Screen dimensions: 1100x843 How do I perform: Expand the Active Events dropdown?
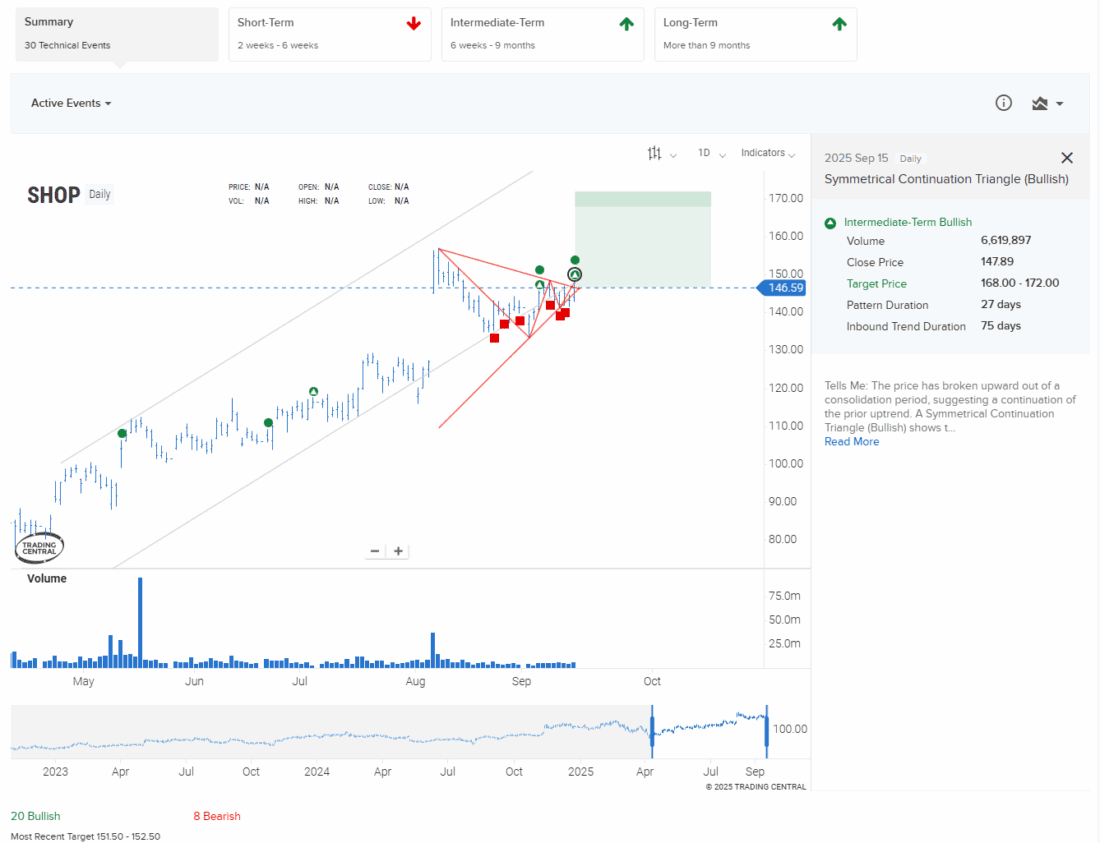click(x=71, y=103)
